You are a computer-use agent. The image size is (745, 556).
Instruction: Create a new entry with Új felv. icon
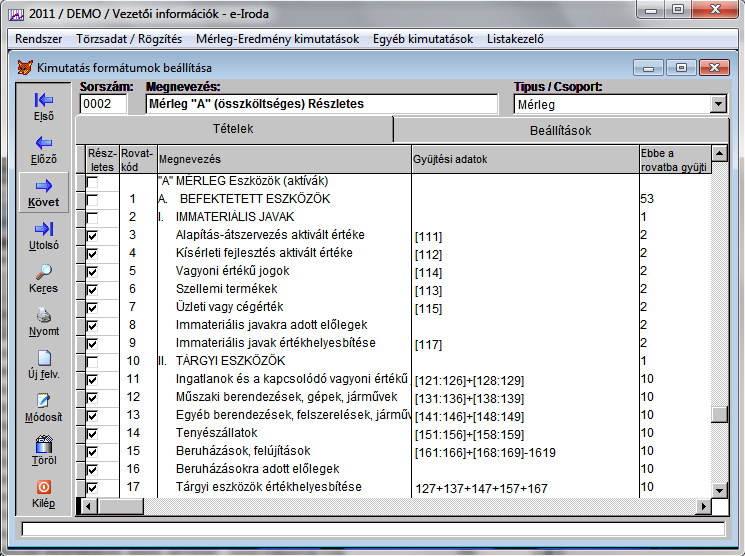click(44, 359)
